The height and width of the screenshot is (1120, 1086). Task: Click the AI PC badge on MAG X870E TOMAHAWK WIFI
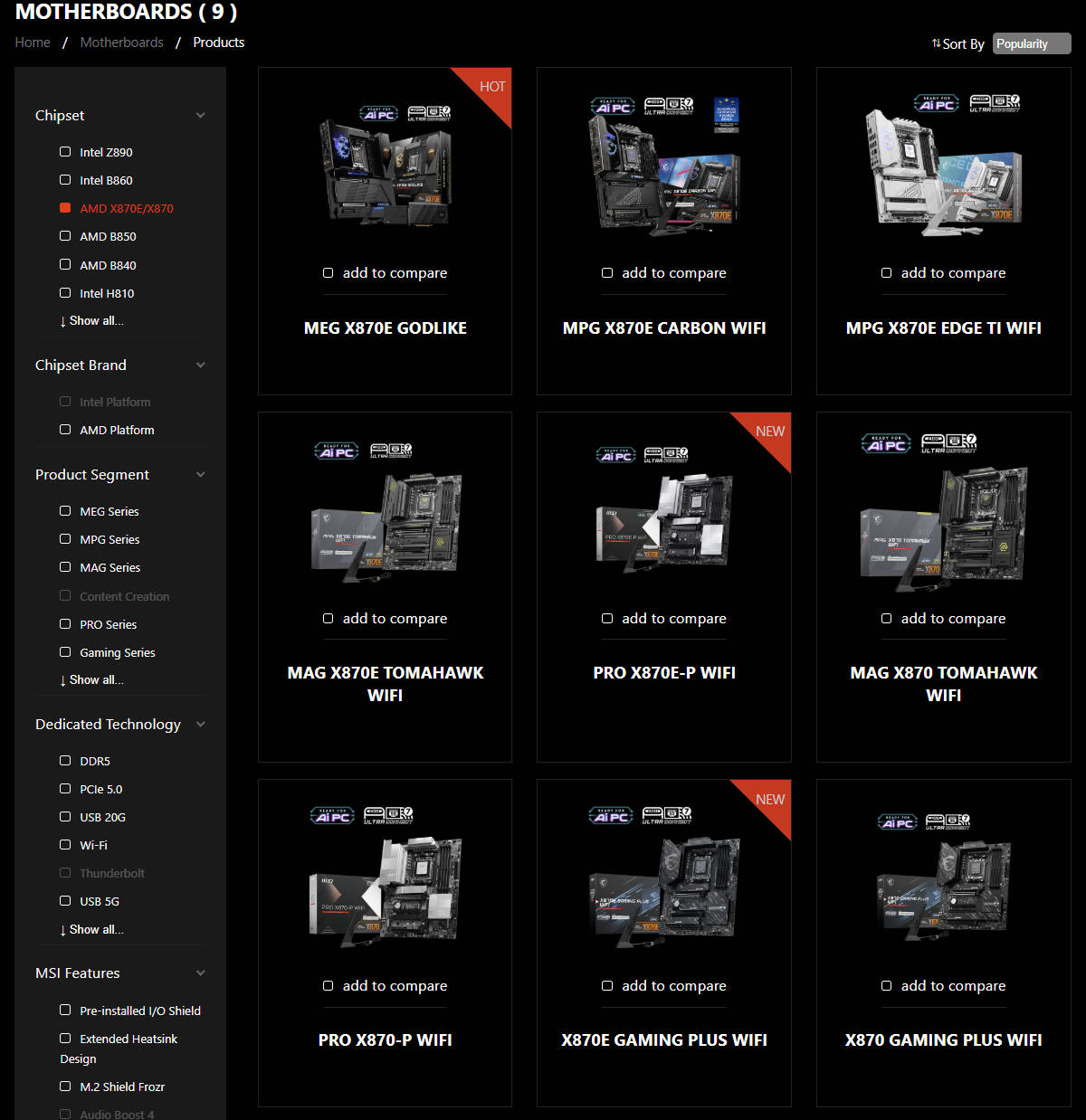coord(337,451)
